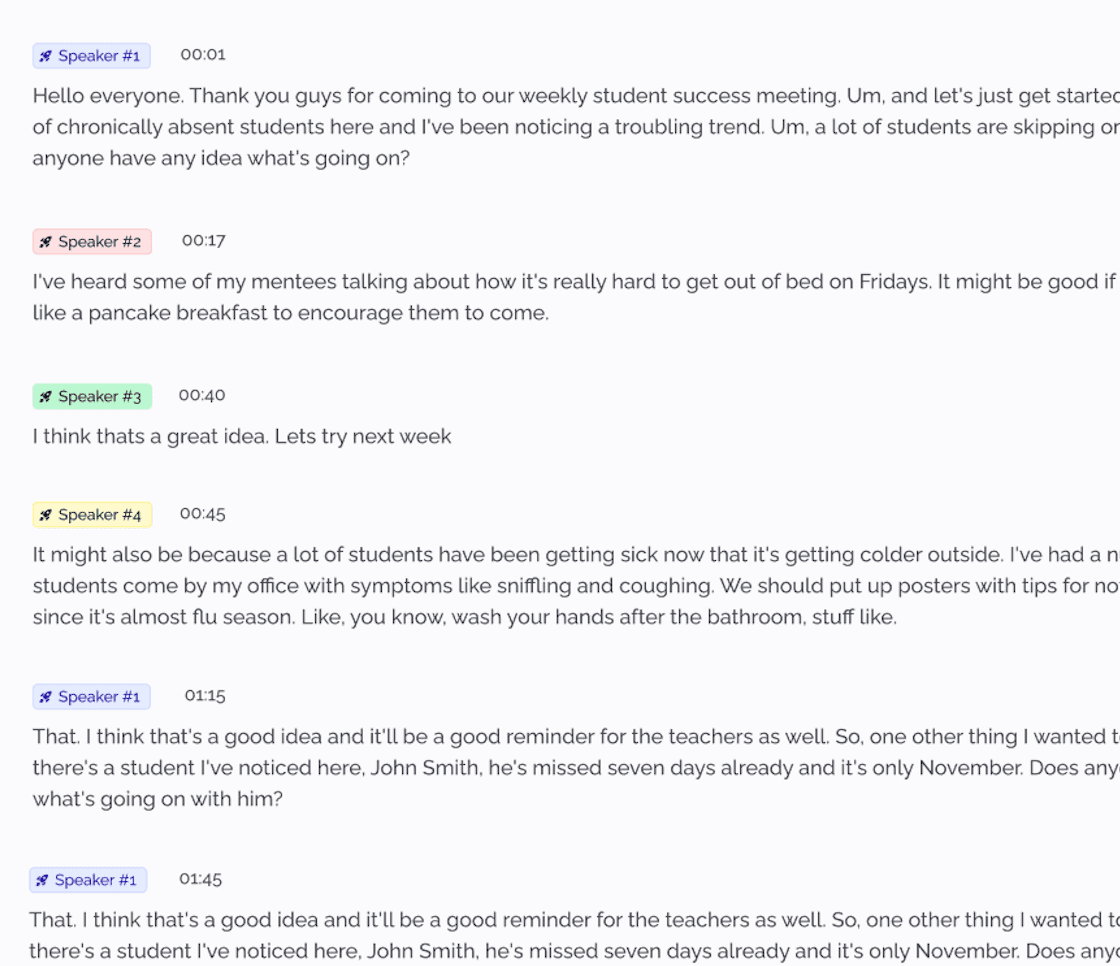
Task: Go to the 01:45 timestamp
Action: click(x=201, y=879)
